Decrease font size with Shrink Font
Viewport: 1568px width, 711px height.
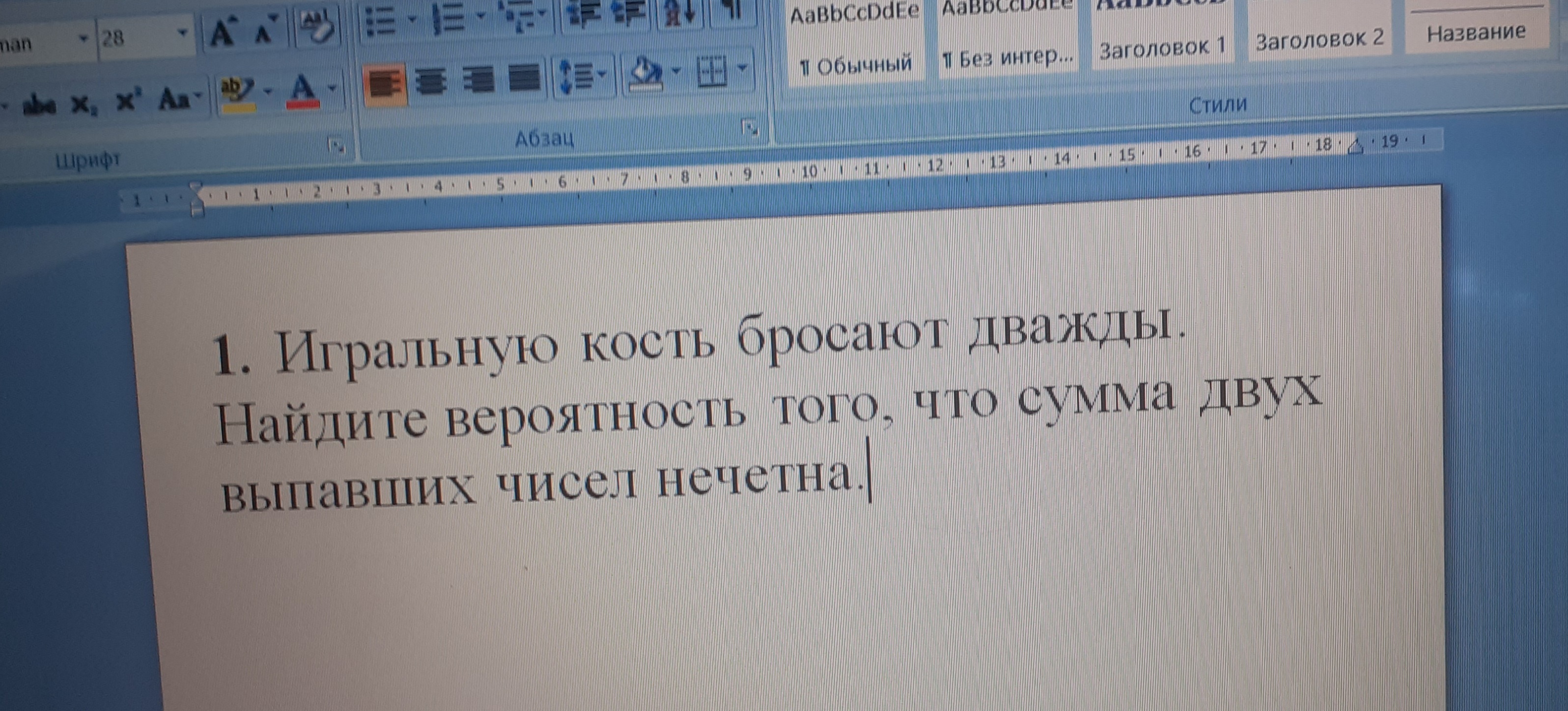(x=265, y=30)
